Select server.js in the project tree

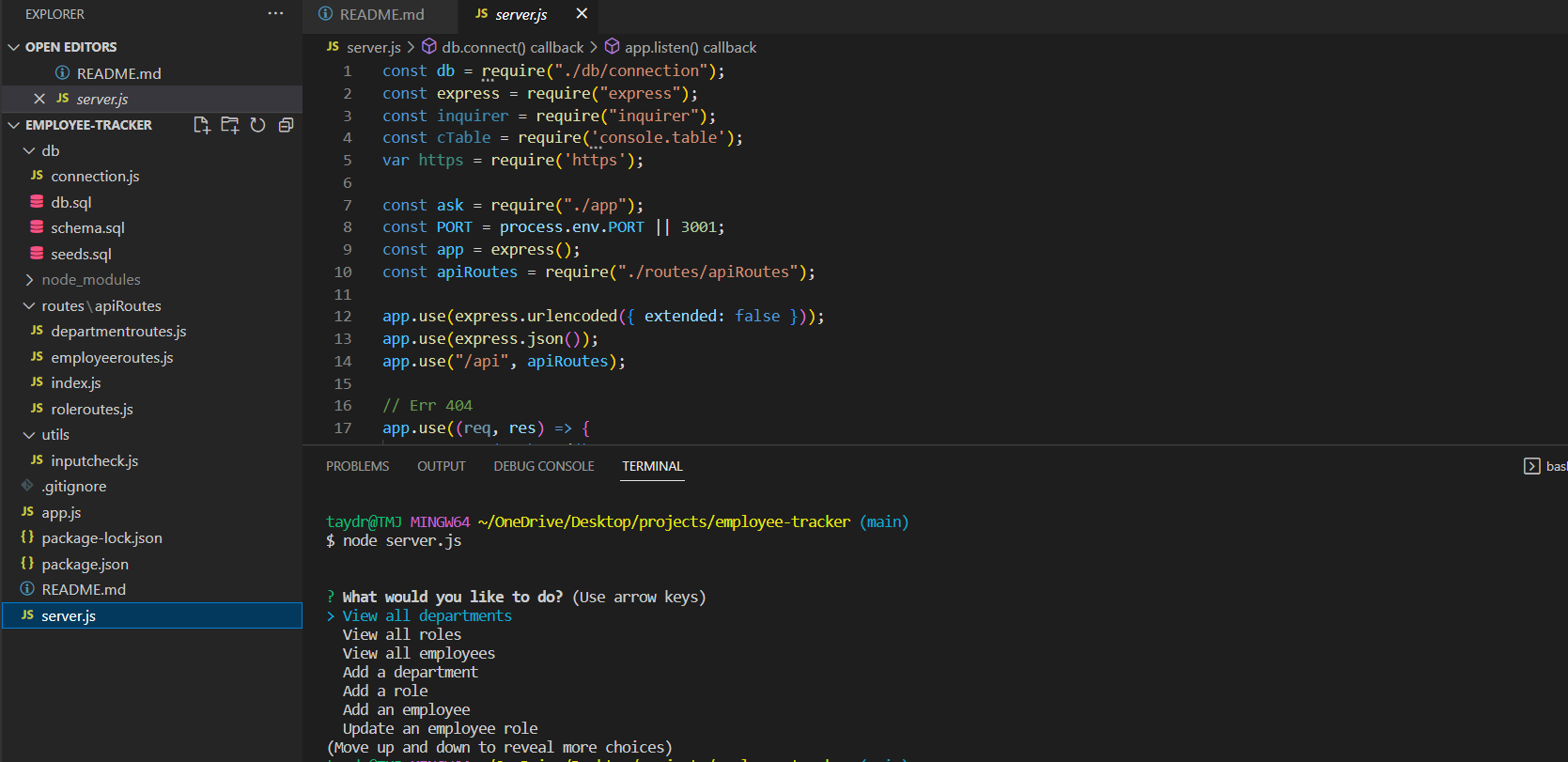(151, 615)
